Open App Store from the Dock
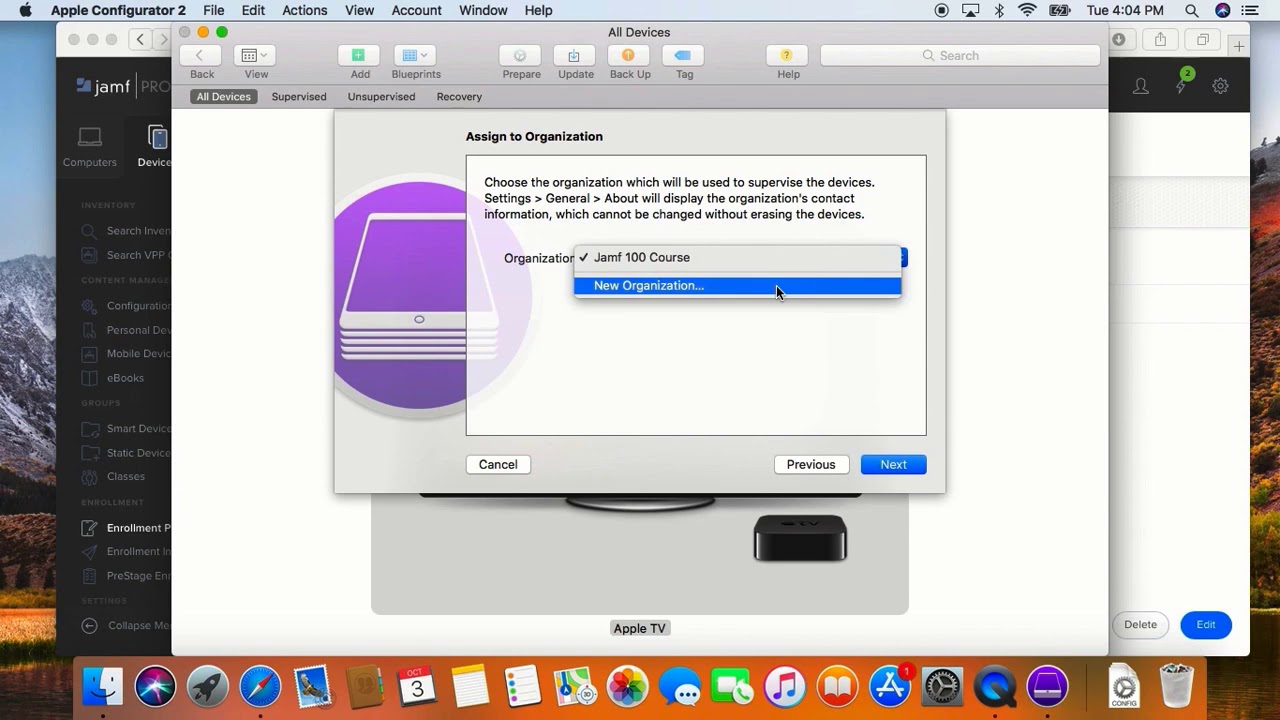This screenshot has width=1280, height=720. pos(890,687)
